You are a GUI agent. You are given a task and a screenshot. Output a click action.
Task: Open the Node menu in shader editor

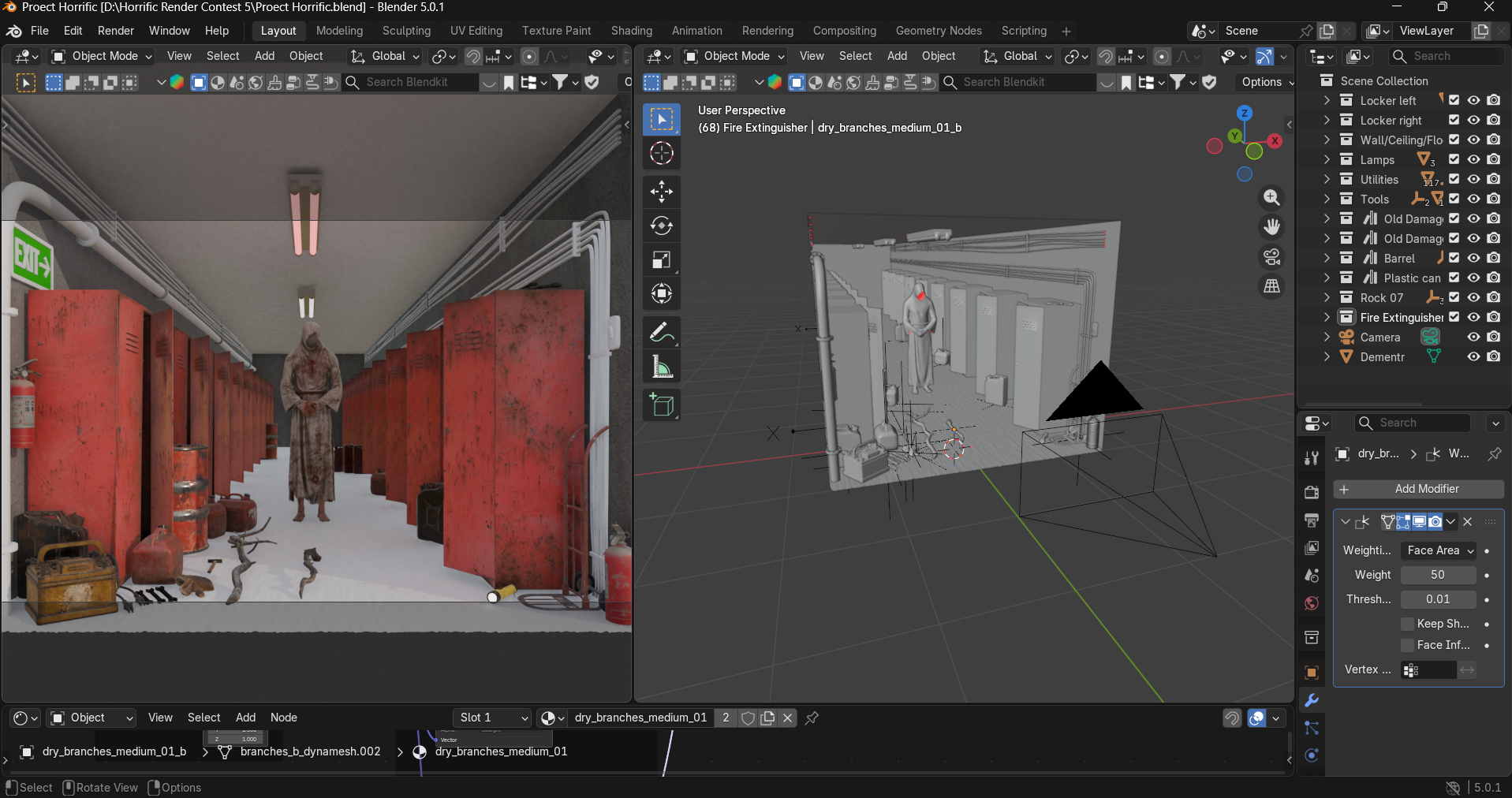[284, 718]
